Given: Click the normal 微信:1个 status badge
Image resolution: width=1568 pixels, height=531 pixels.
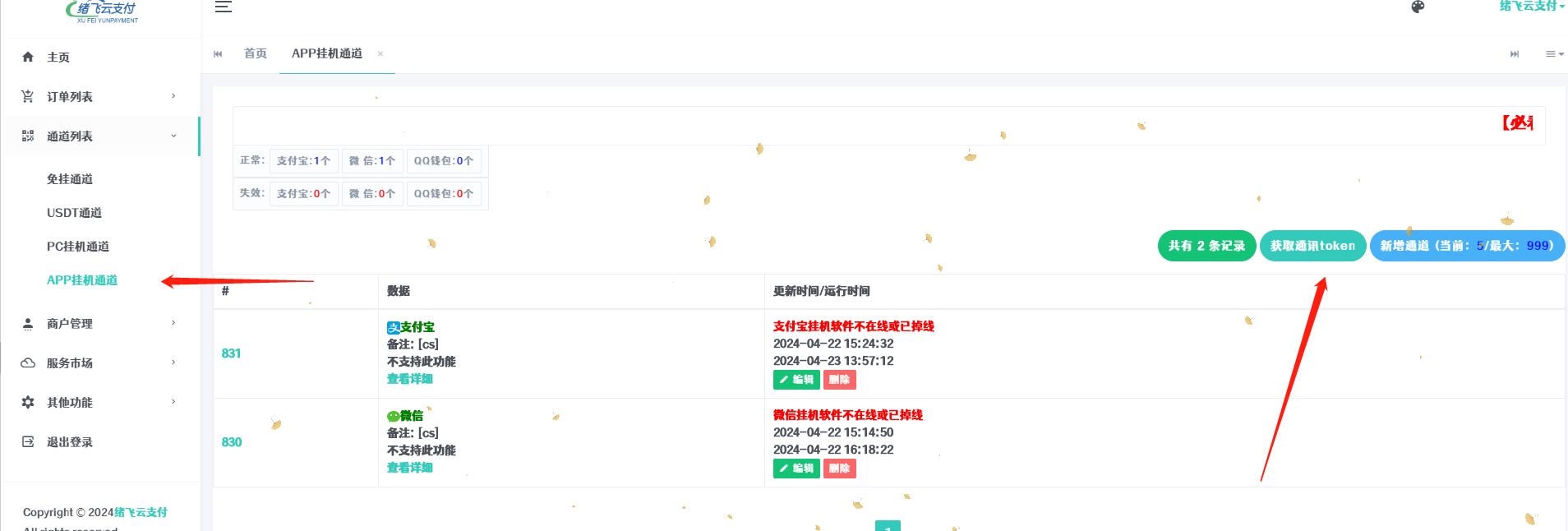Looking at the screenshot, I should [372, 161].
